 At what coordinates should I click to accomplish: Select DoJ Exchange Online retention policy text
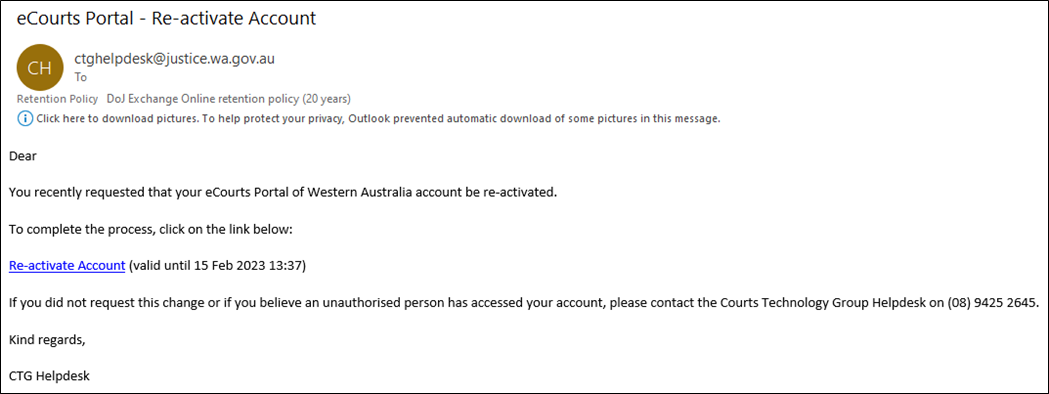tap(229, 99)
